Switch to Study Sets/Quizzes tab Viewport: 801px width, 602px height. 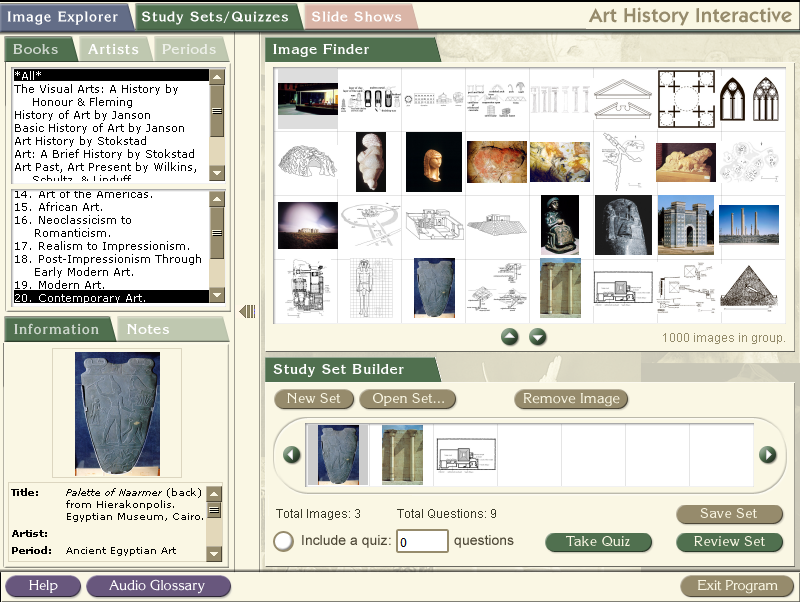click(215, 17)
